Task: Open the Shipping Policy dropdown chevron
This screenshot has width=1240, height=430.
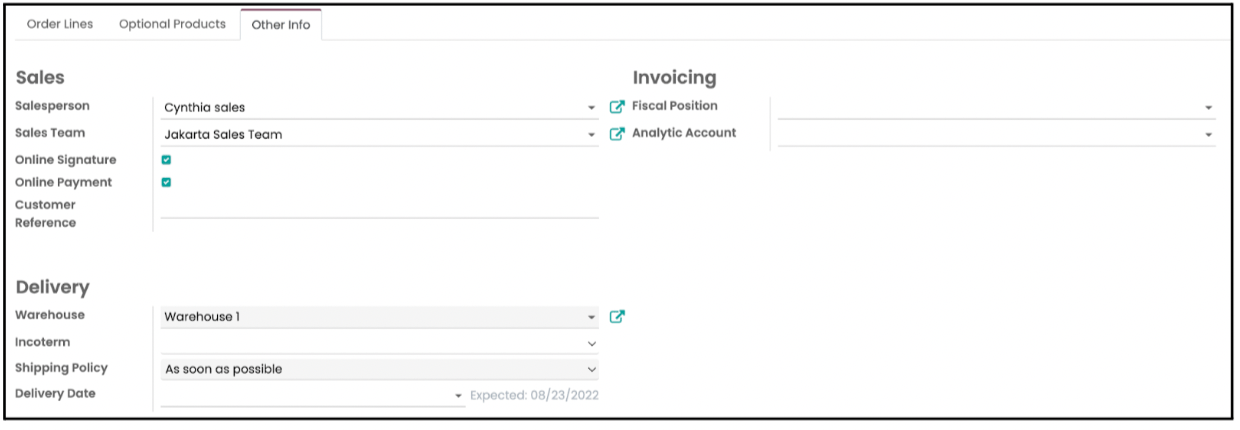Action: [x=591, y=369]
